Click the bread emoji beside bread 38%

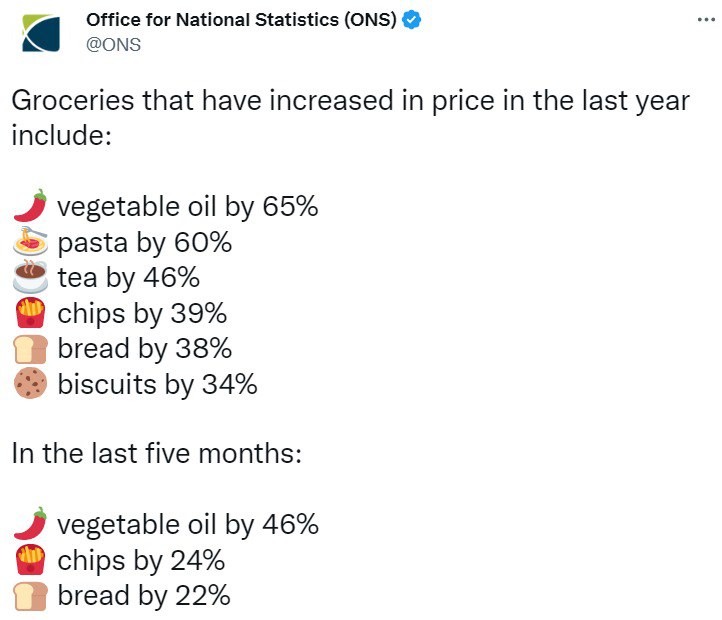point(30,348)
